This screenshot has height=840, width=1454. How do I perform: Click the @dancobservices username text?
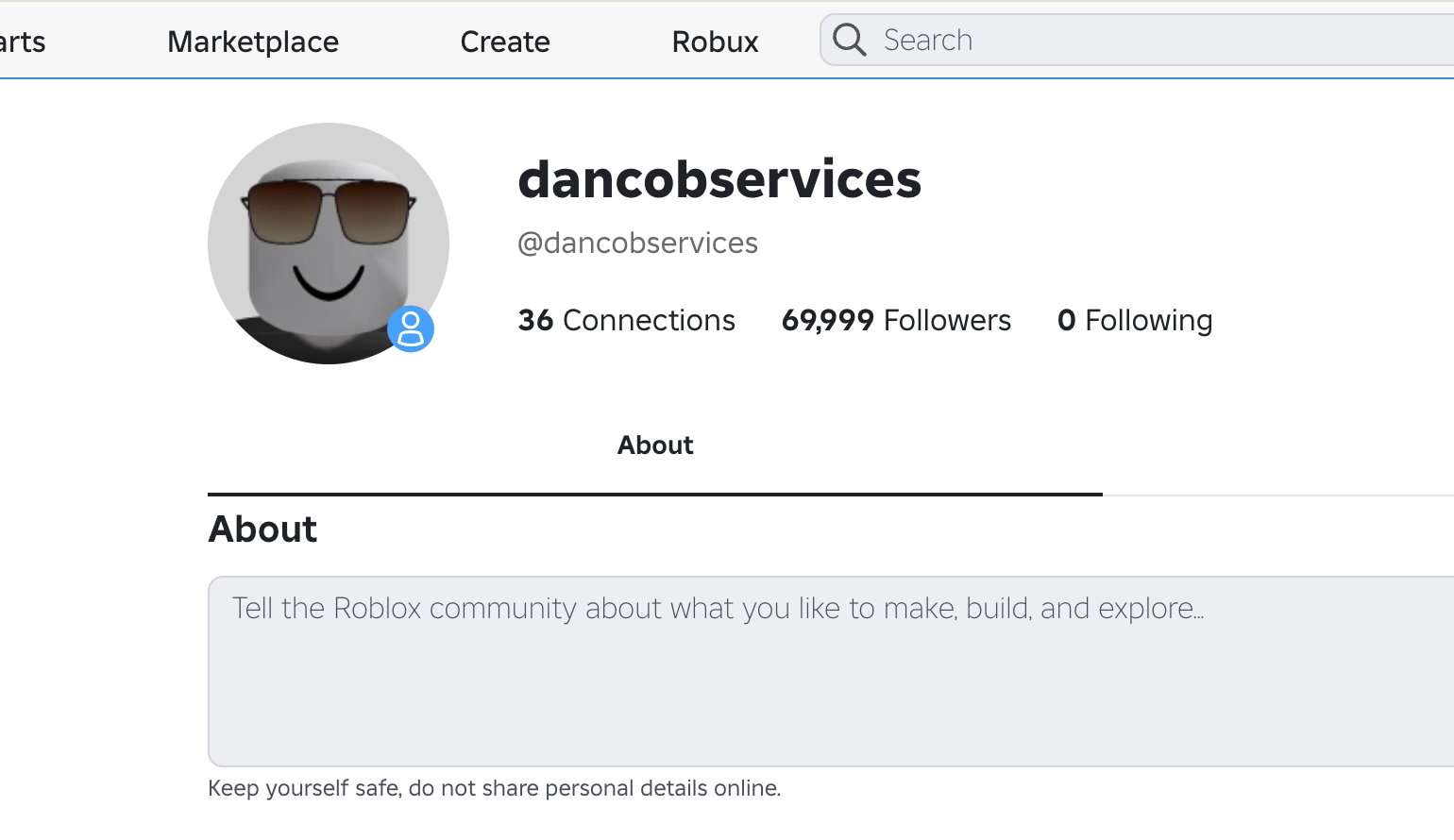pos(637,243)
